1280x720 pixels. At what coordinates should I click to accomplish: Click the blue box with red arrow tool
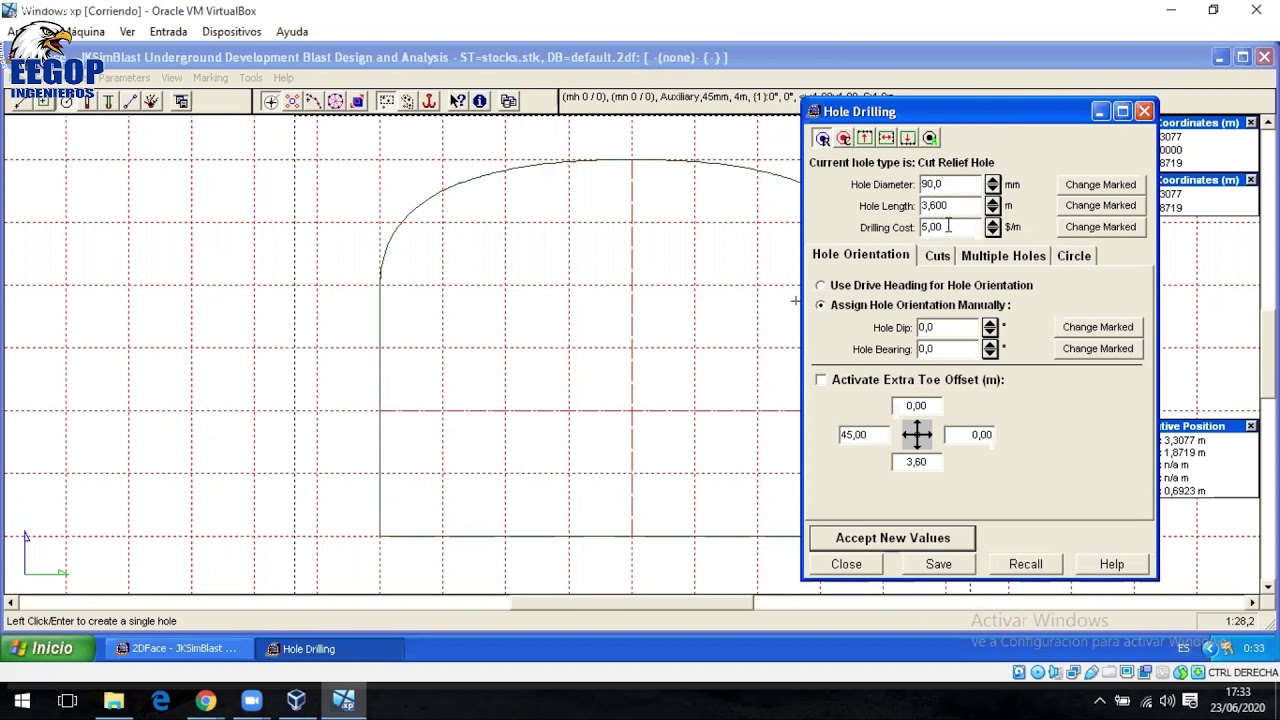(x=357, y=101)
